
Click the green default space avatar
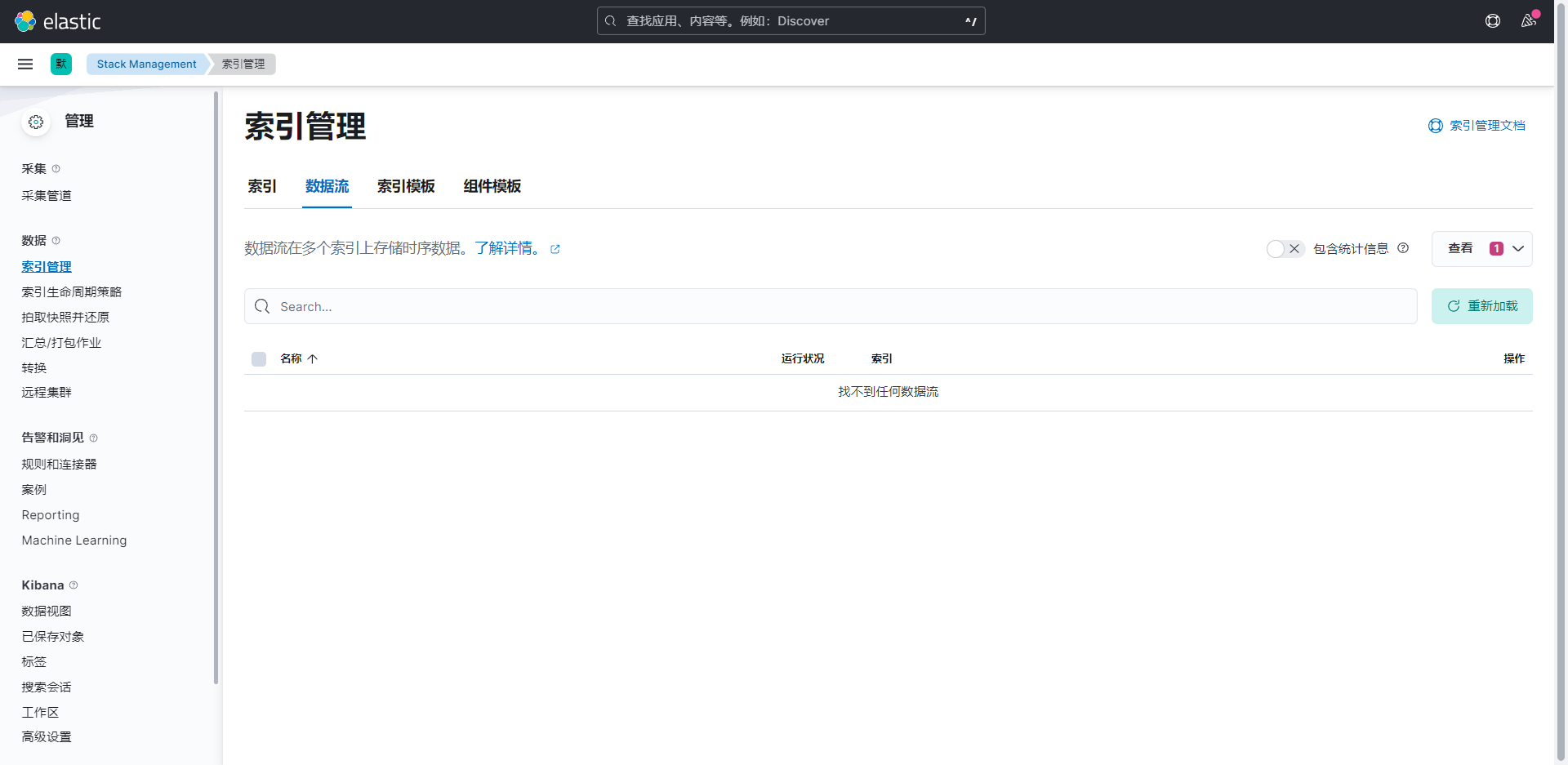(x=61, y=64)
